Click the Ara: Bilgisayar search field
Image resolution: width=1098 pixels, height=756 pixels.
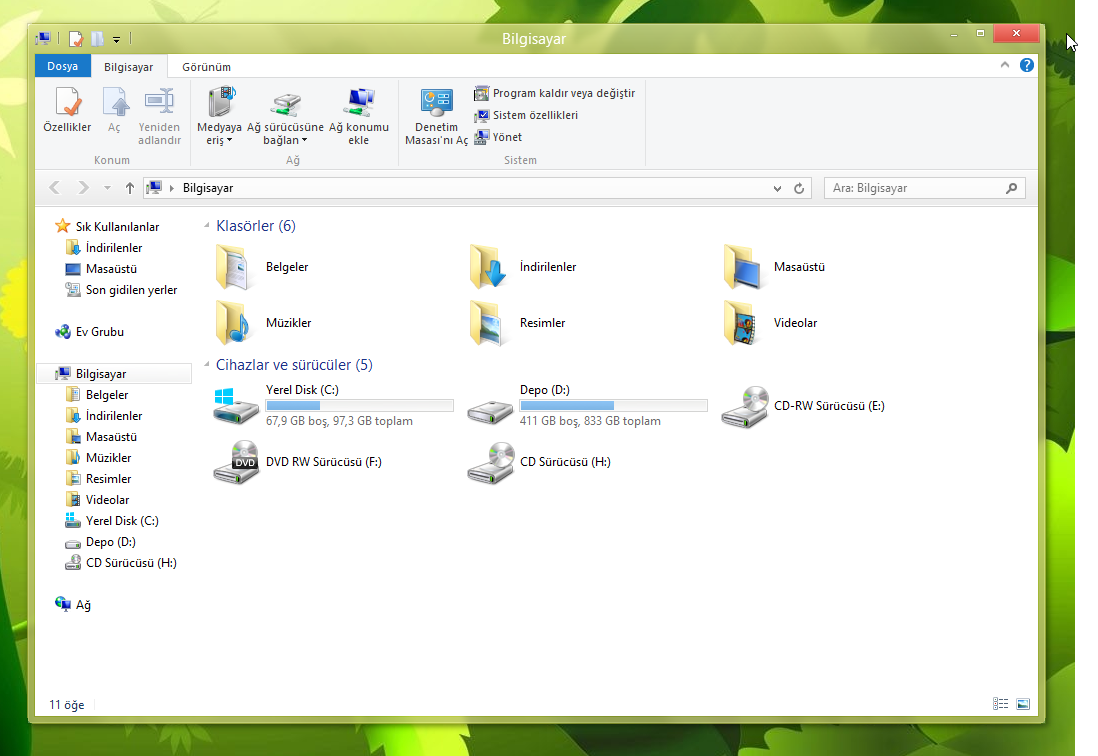pos(915,188)
